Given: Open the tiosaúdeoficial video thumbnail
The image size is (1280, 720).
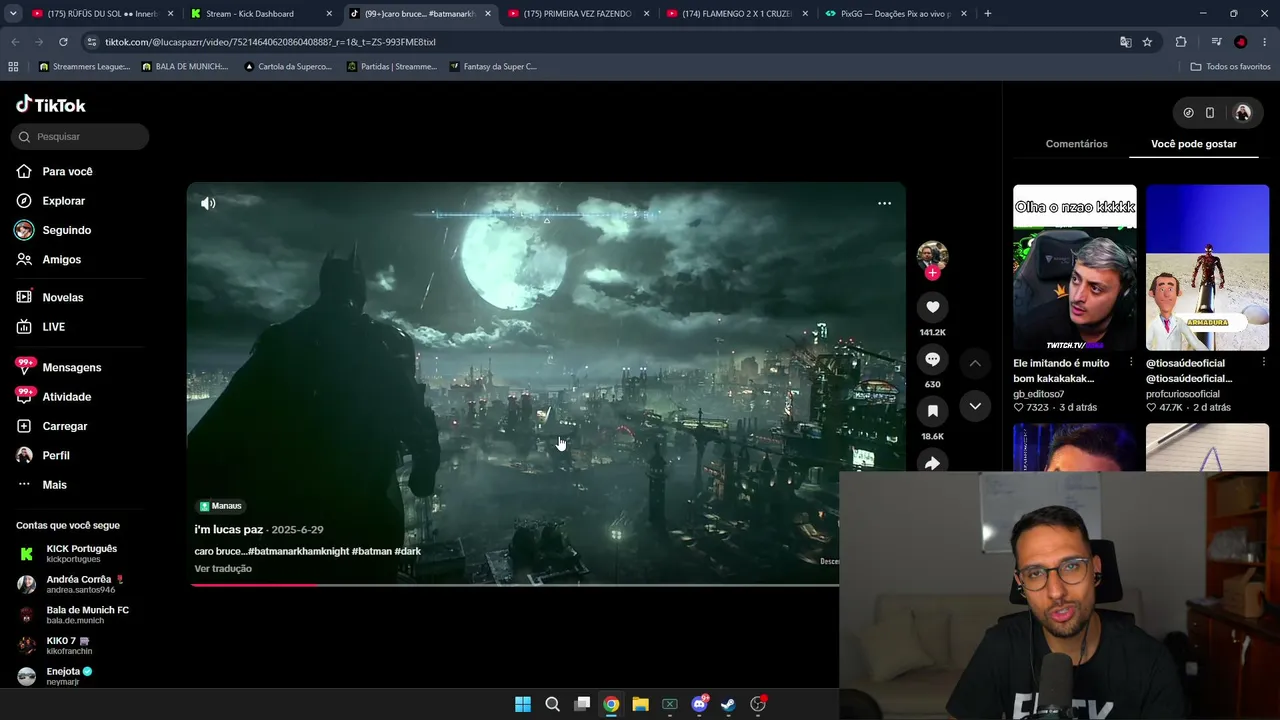Looking at the screenshot, I should [1207, 267].
